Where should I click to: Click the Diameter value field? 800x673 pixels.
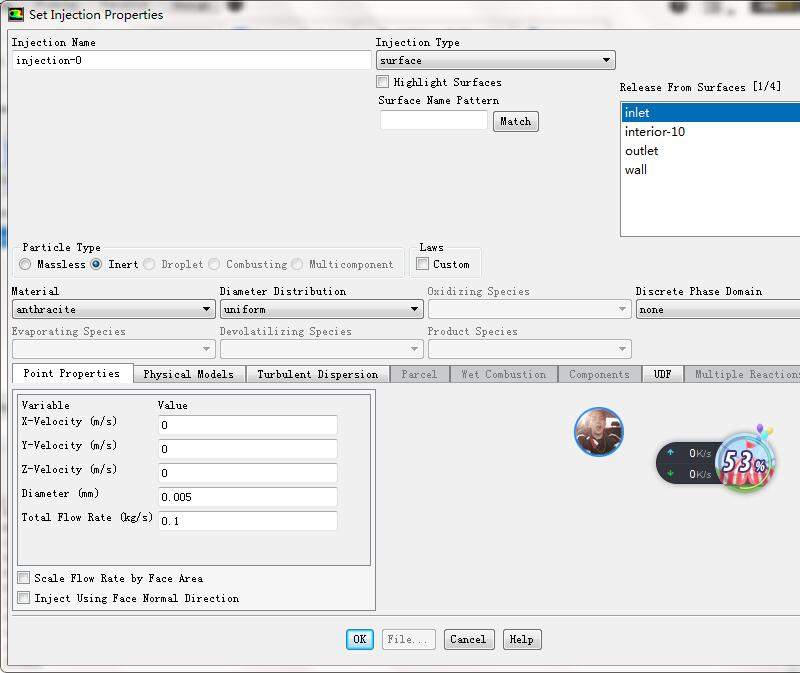[247, 496]
